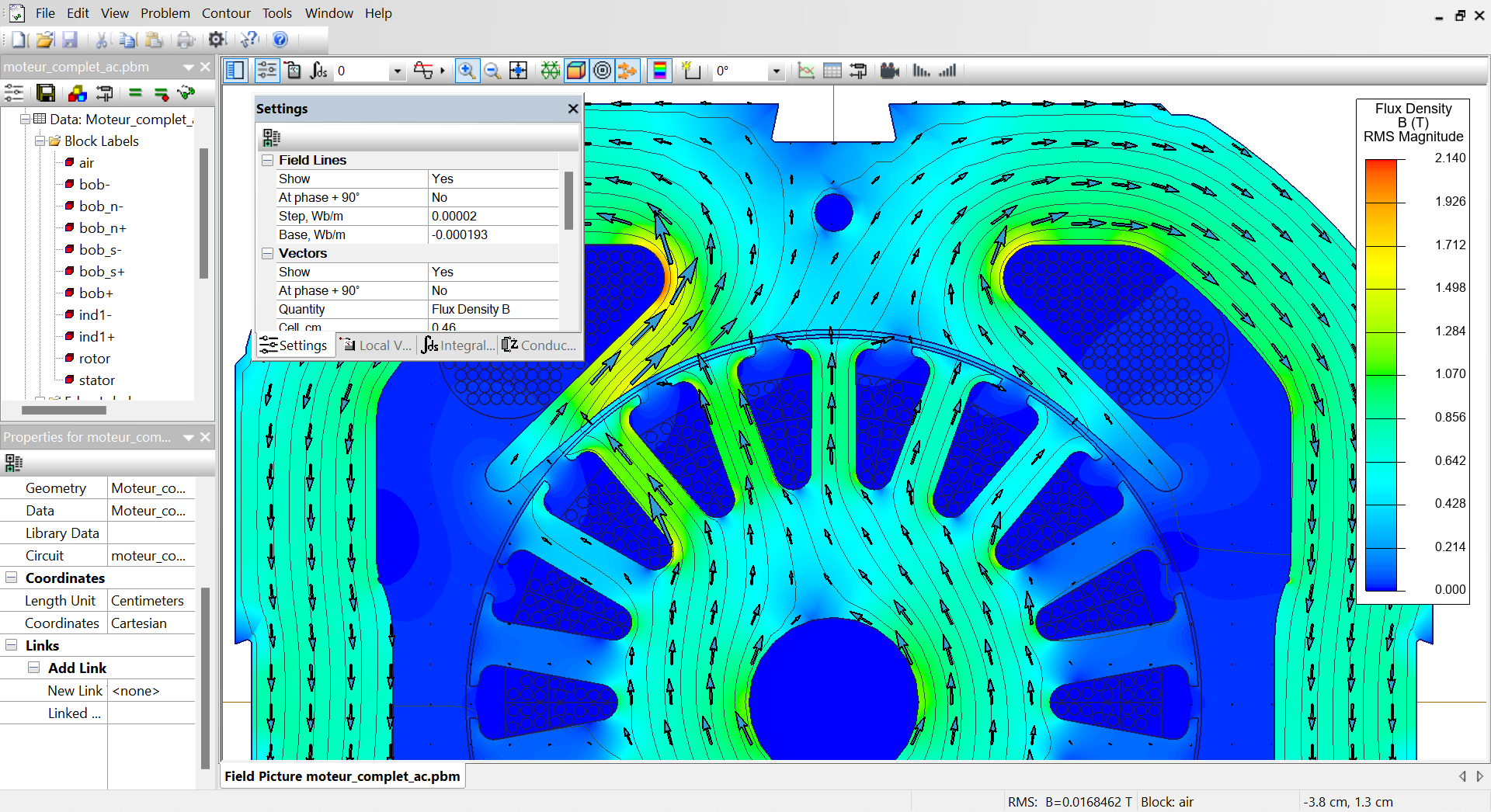Toggle the color map display button
The image size is (1491, 812).
[x=576, y=71]
